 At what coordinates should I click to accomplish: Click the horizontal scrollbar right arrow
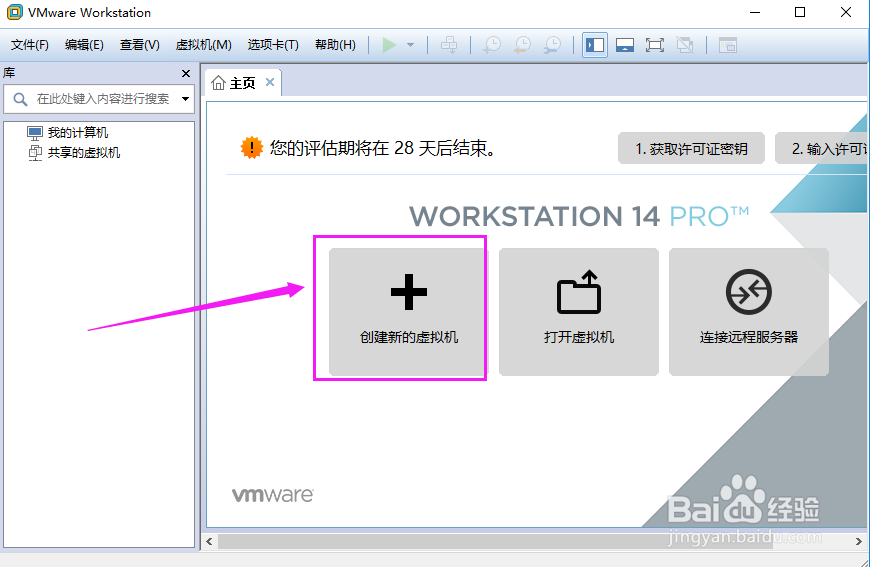point(858,541)
